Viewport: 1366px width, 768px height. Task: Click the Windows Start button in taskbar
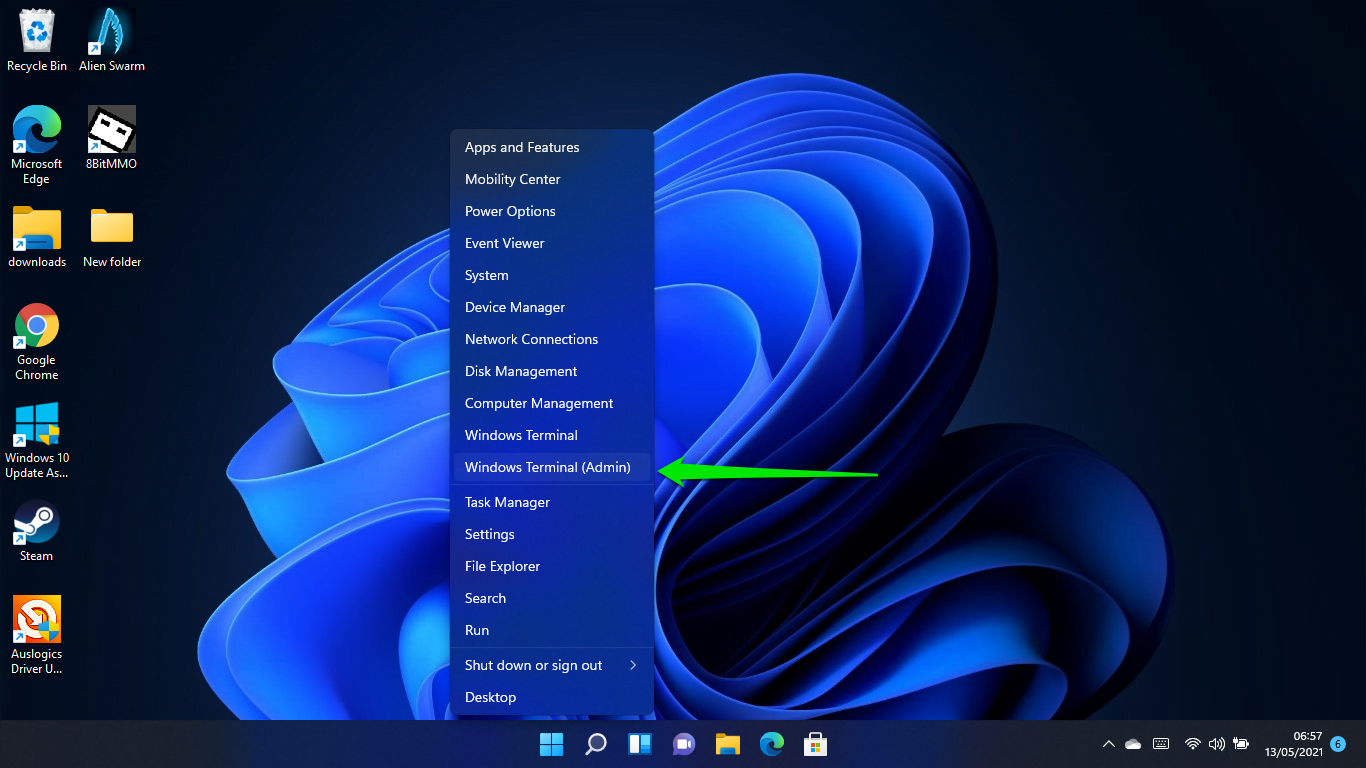pyautogui.click(x=551, y=744)
